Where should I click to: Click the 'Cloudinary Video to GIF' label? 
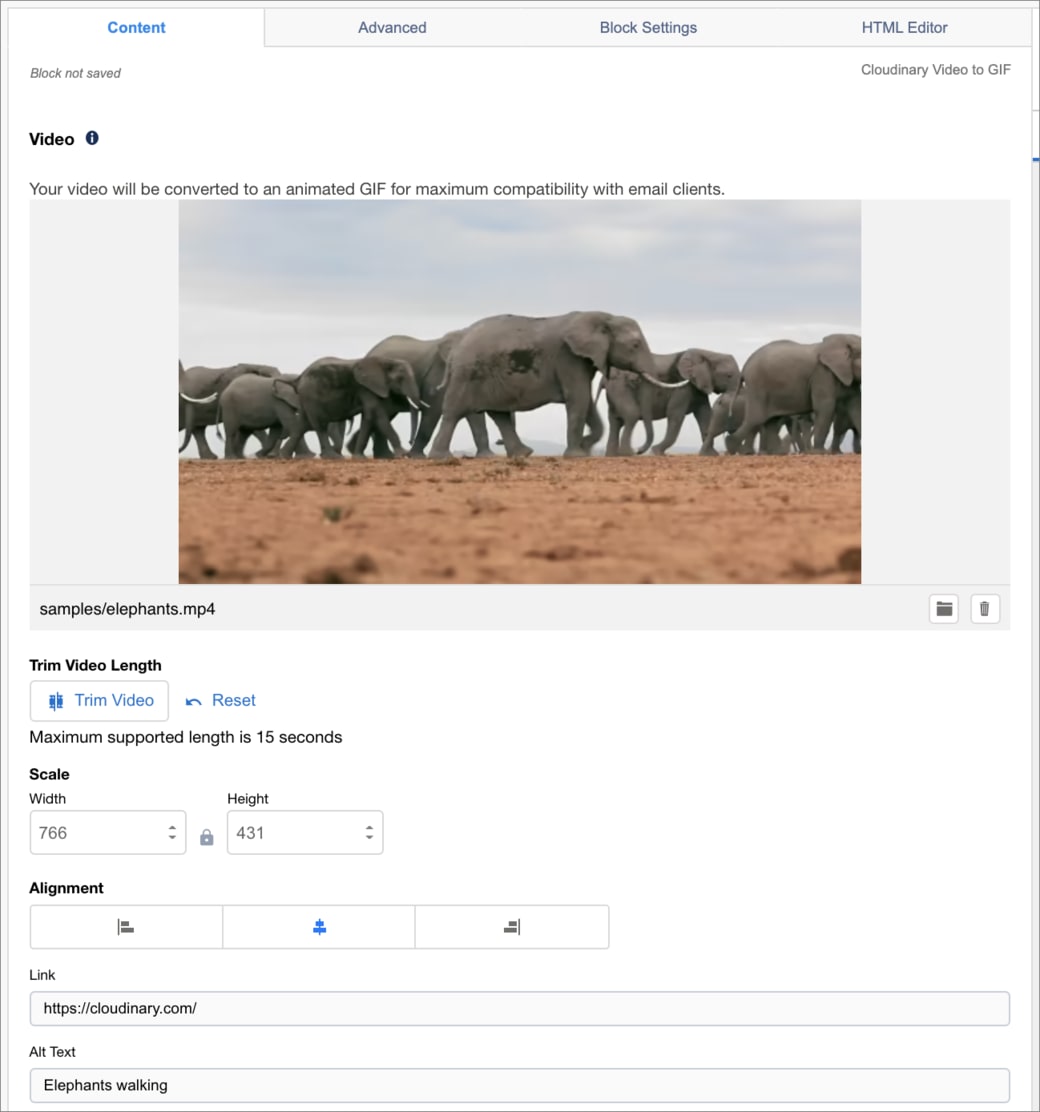coord(936,70)
